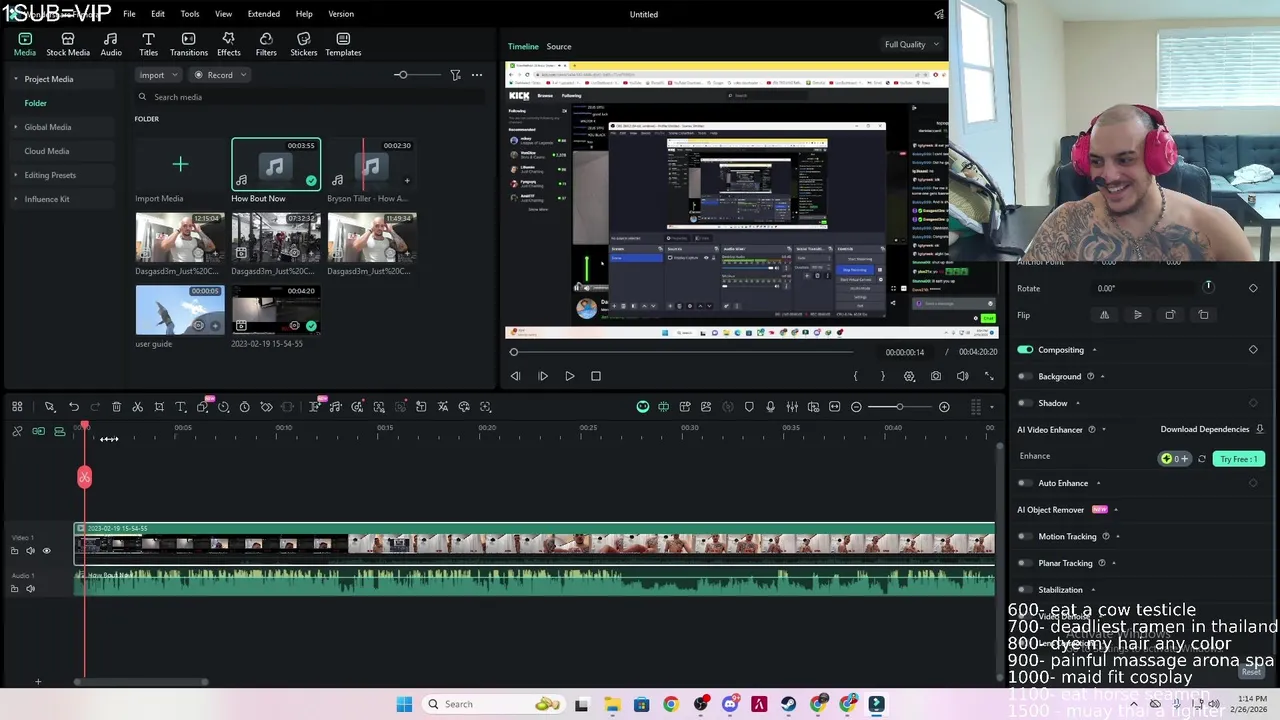1280x720 pixels.
Task: Zoom in timeline with plus button
Action: (944, 407)
